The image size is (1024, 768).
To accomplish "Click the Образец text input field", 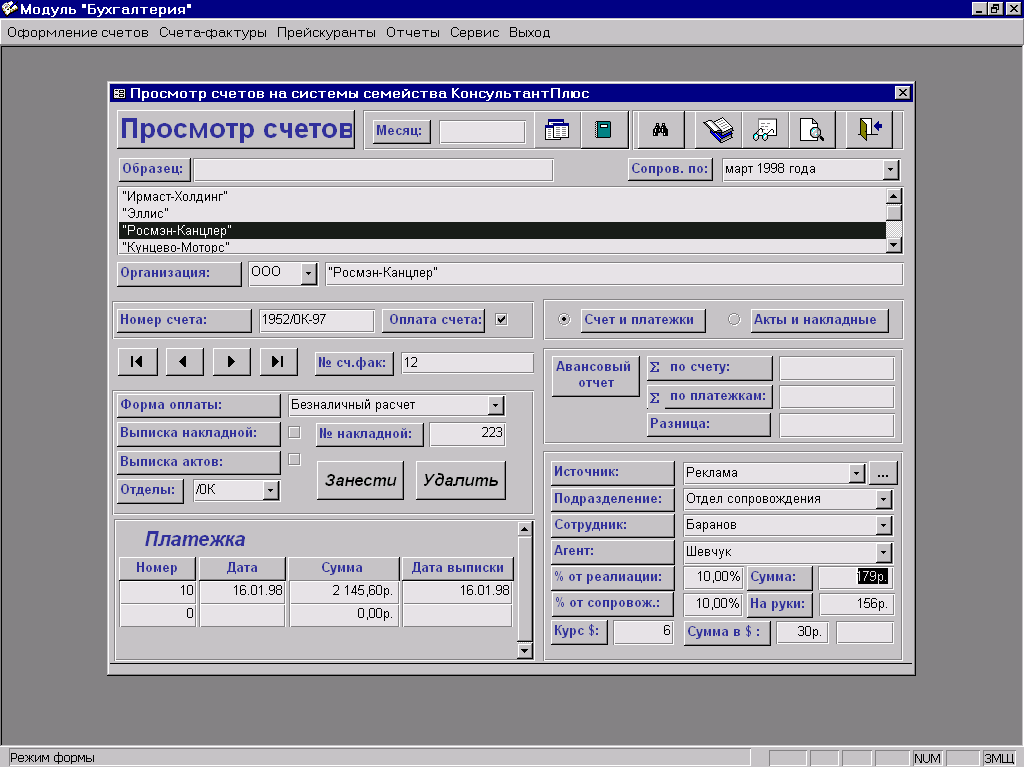I will click(x=373, y=170).
